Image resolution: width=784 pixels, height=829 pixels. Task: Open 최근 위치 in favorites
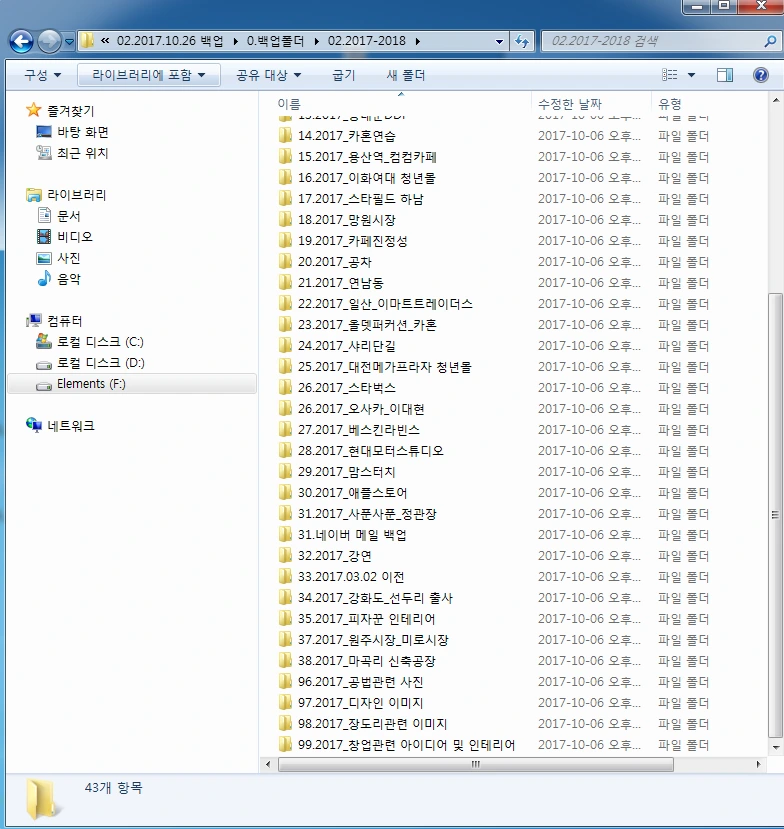(x=83, y=153)
